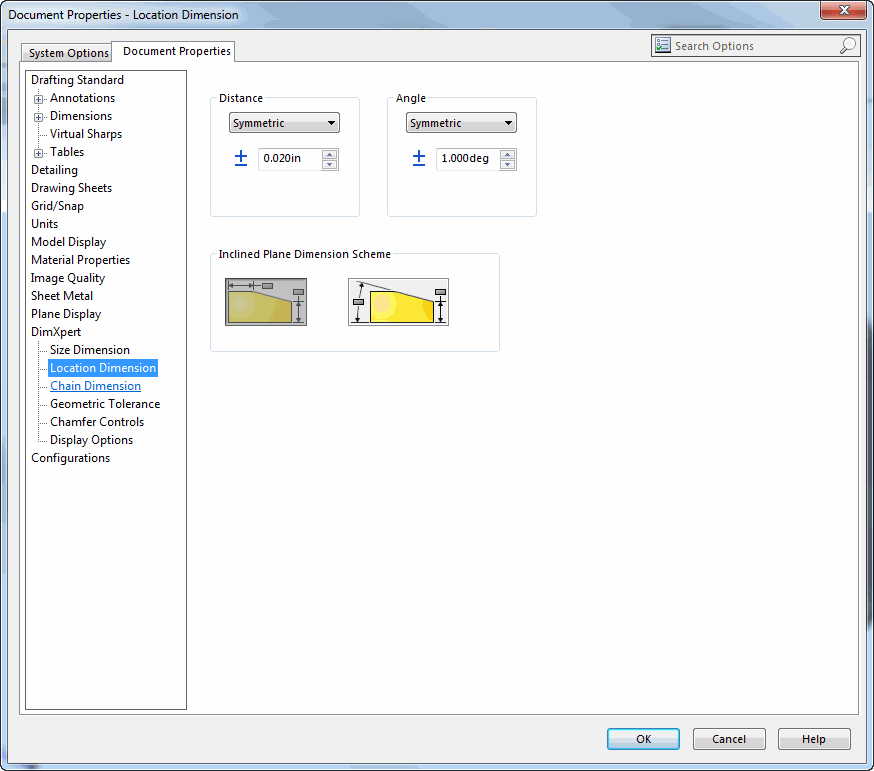Switch to the Document Properties tab
The image size is (874, 771).
click(176, 51)
